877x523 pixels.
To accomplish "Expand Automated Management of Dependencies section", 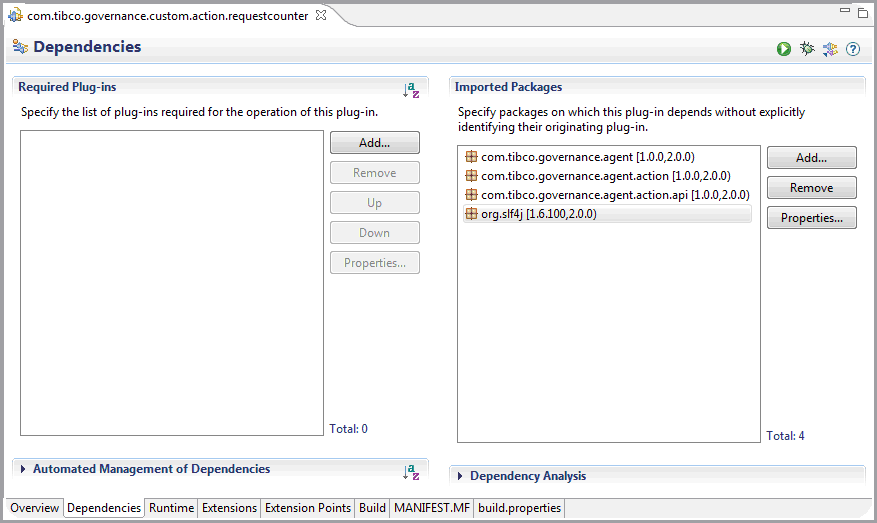I will (23, 469).
